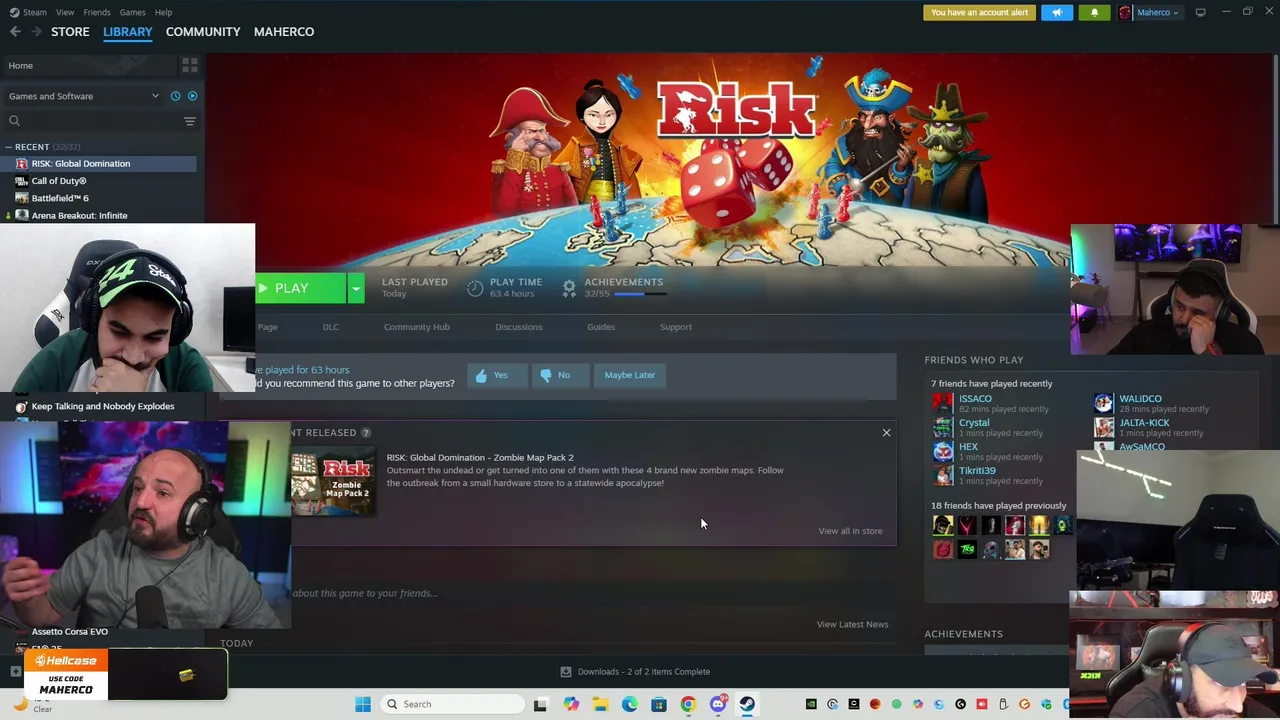Open the Zombie Map Pack 2 thumbnail
This screenshot has height=720, width=1280.
(333, 481)
